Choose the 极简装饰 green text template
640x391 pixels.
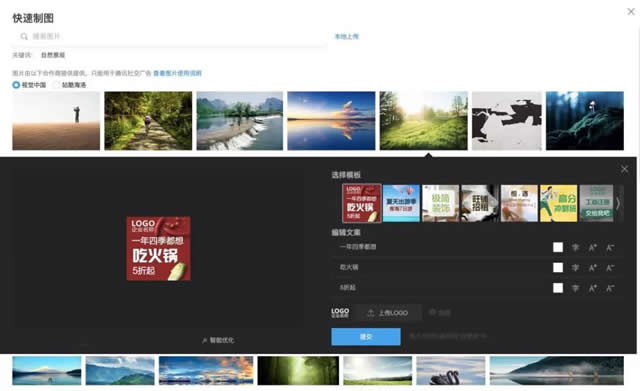click(x=440, y=203)
